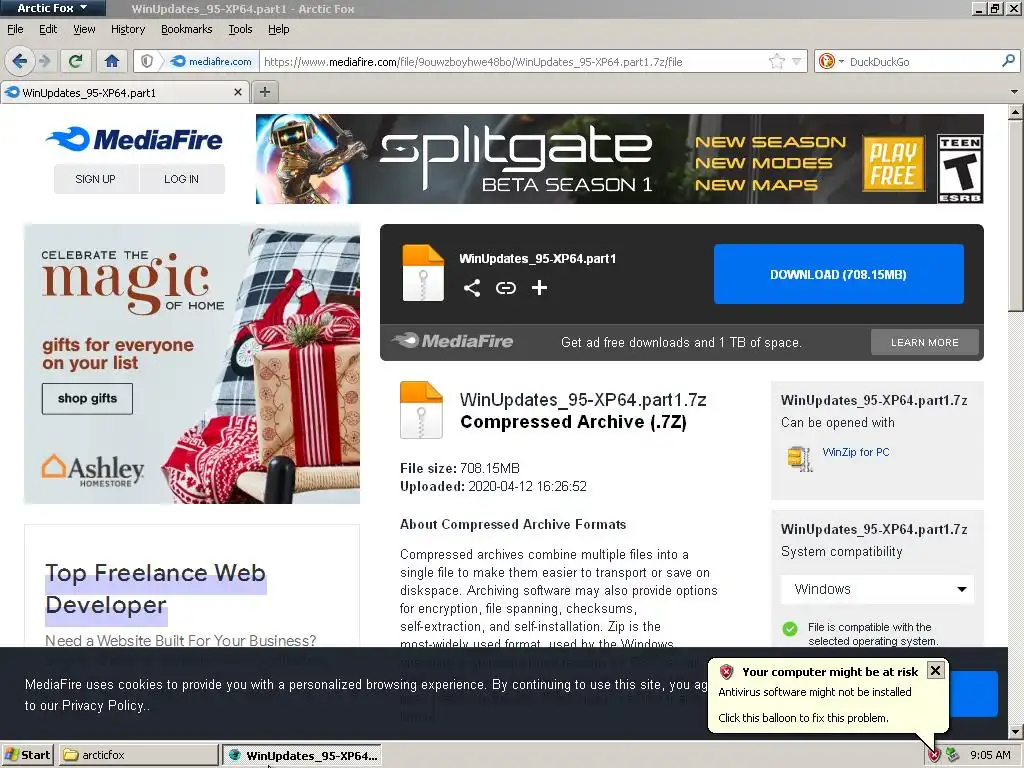Click the copy link chain icon

point(505,288)
